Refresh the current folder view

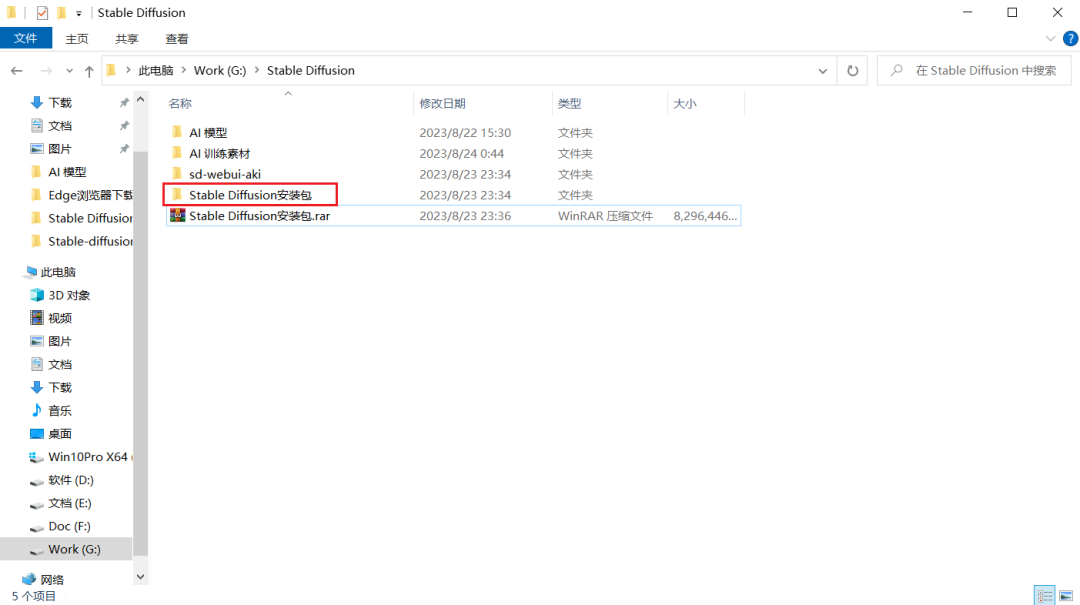coord(853,70)
